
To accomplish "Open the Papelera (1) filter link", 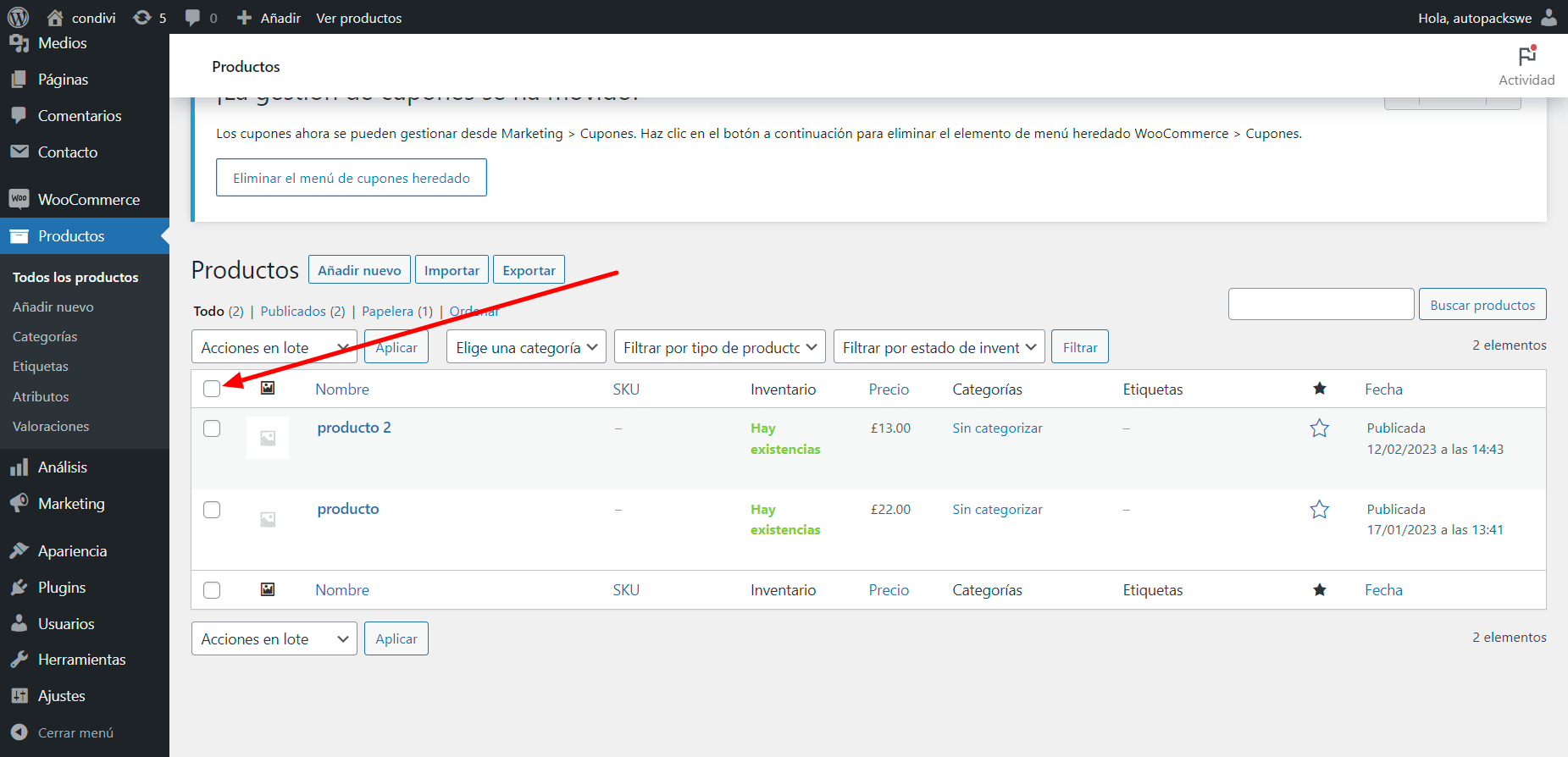I will click(x=397, y=311).
